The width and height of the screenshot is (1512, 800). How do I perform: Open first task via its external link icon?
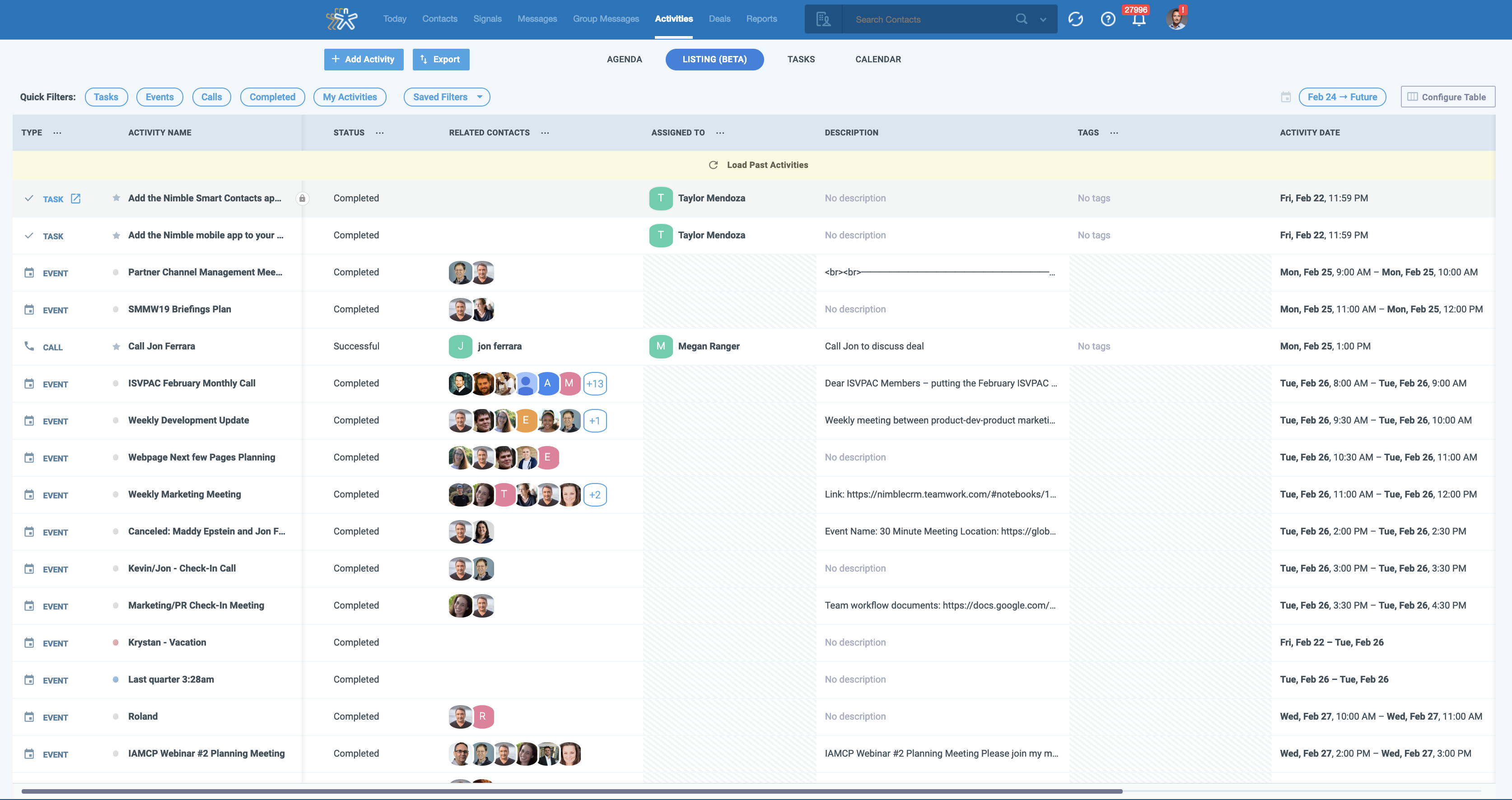pyautogui.click(x=76, y=198)
